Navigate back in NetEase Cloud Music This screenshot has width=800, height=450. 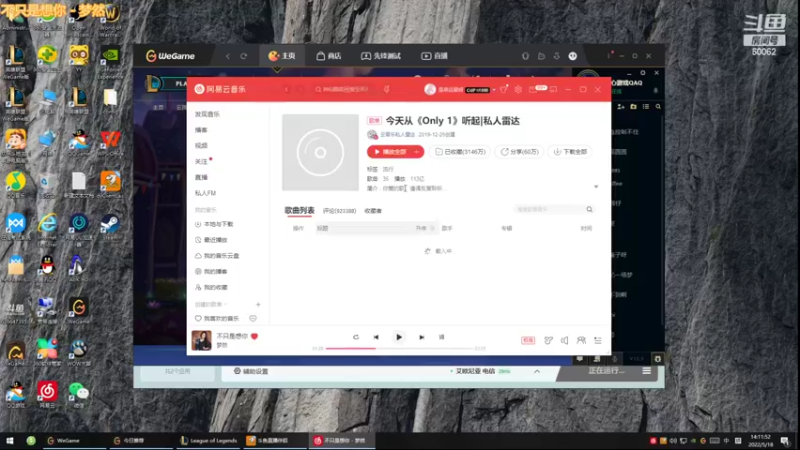(x=287, y=89)
